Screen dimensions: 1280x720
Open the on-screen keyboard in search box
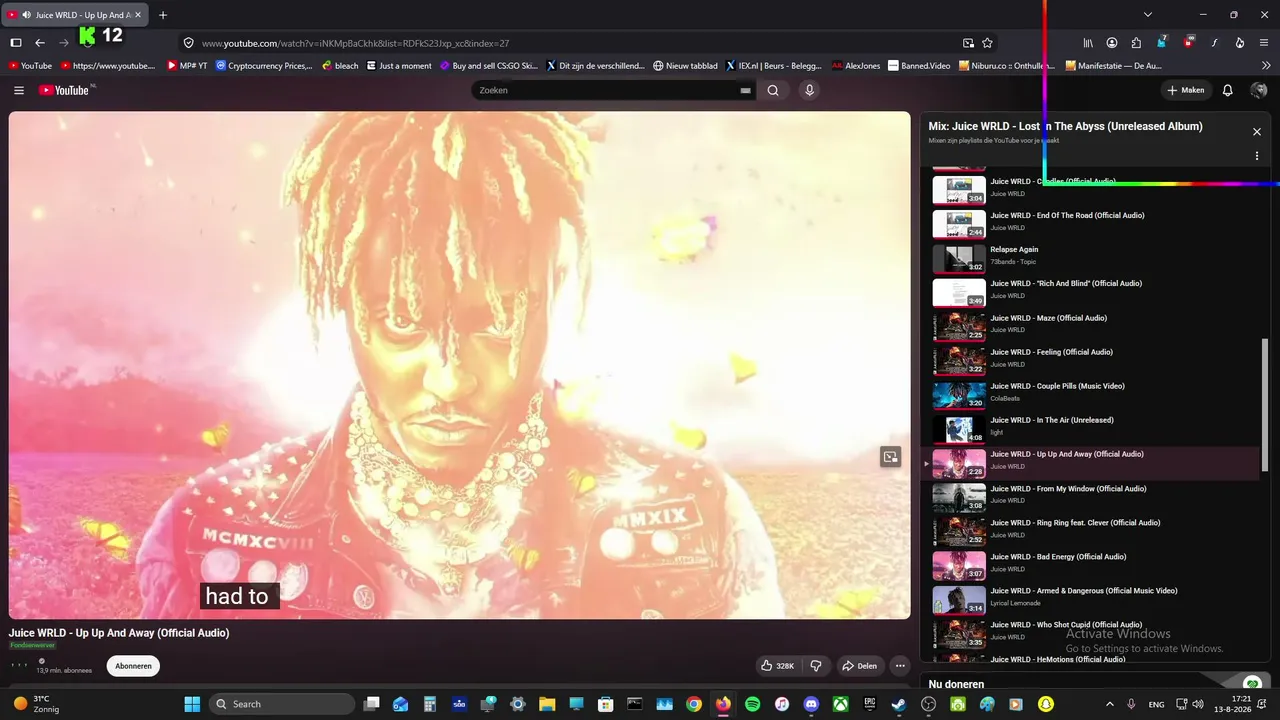[x=745, y=90]
